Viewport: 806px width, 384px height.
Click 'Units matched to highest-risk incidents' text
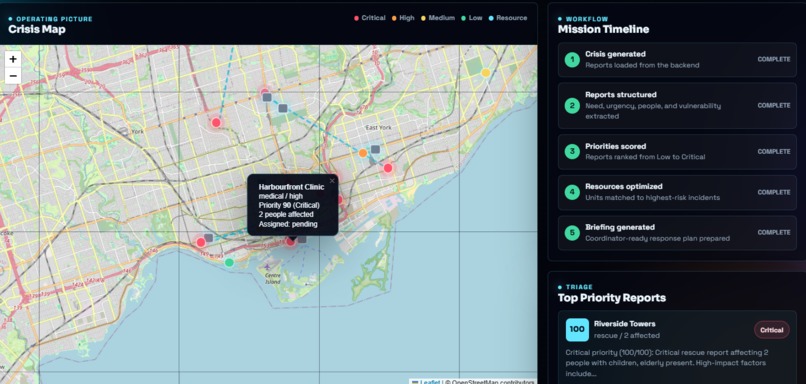[652, 197]
